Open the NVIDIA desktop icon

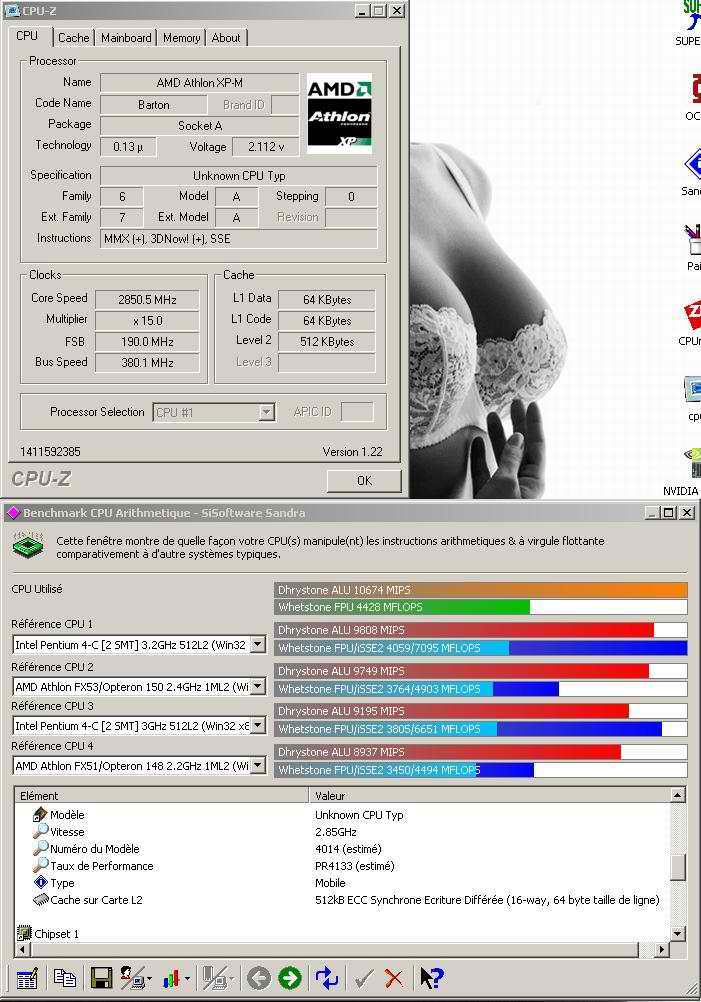693,462
